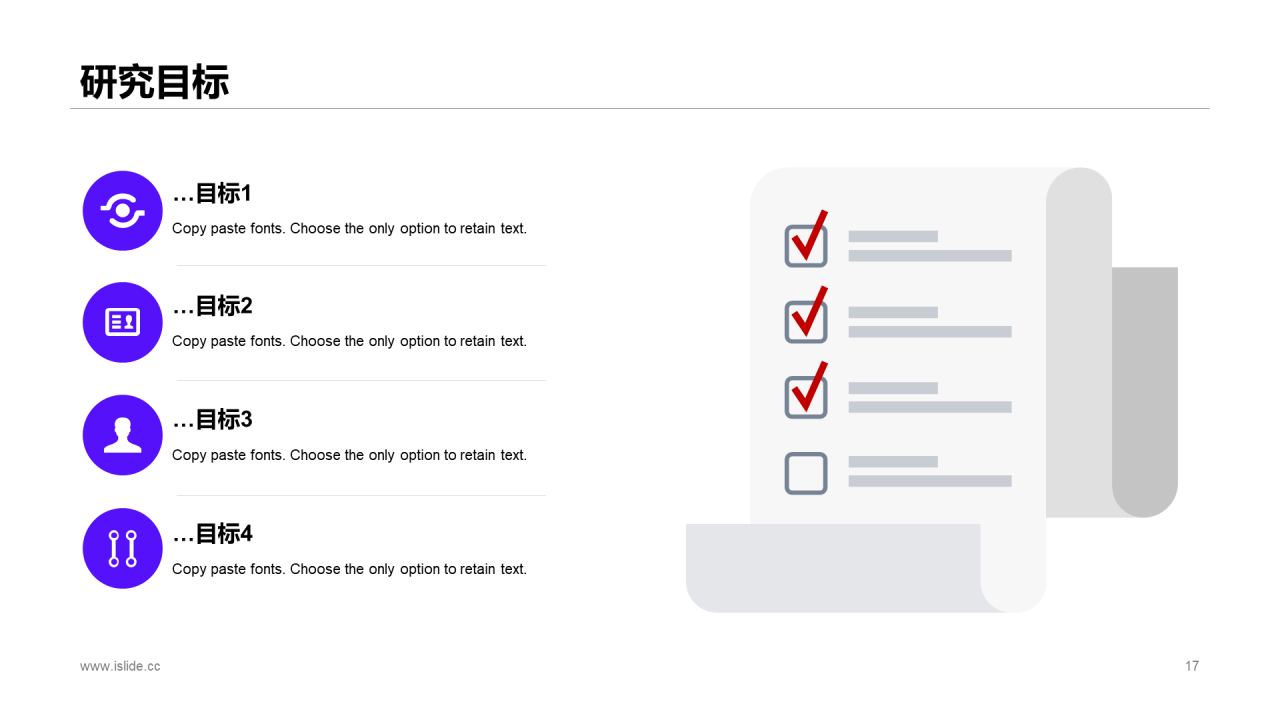Screen dimensions: 1280x720
Task: Click the …目标1 heading text
Action: (212, 193)
